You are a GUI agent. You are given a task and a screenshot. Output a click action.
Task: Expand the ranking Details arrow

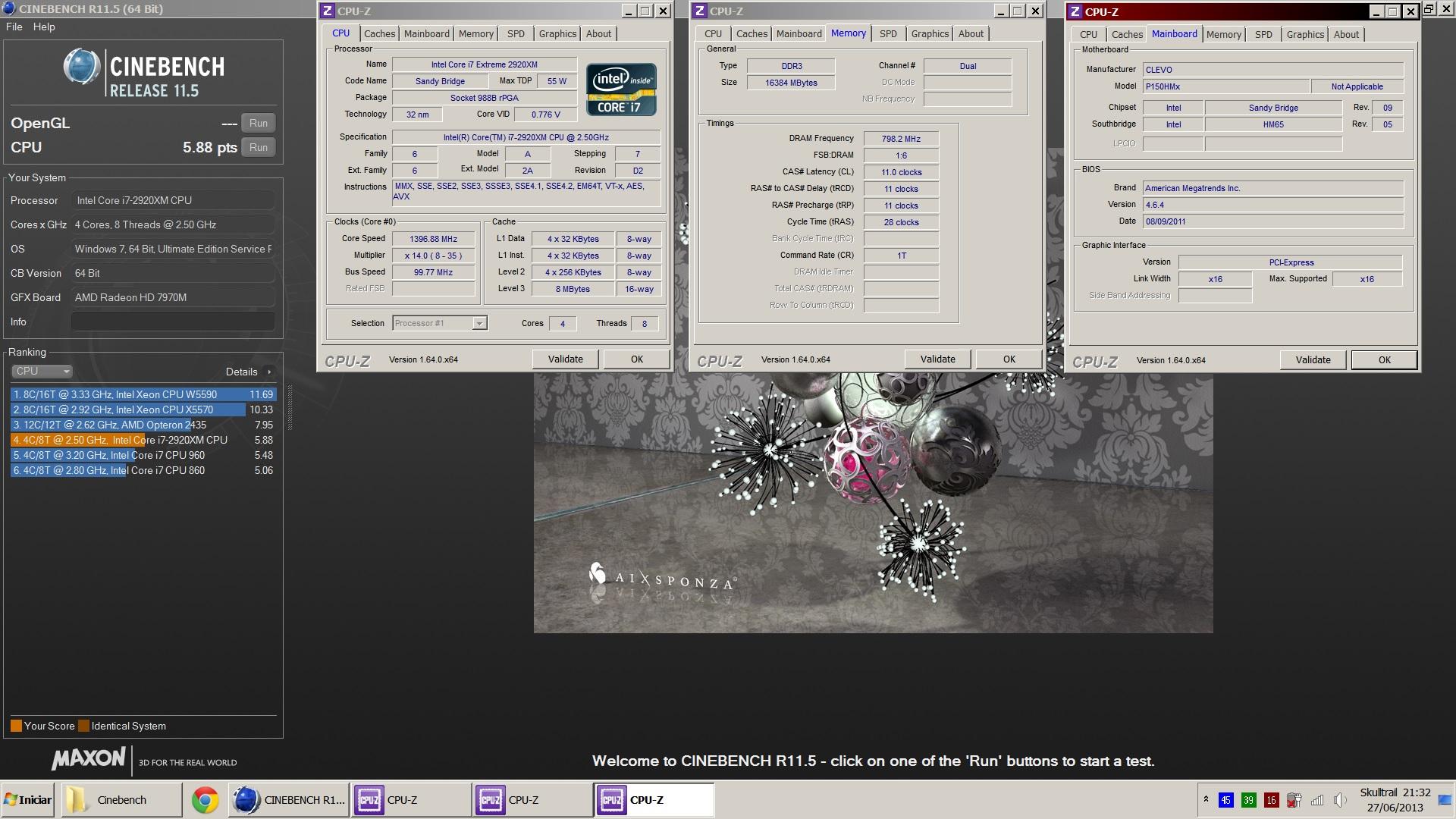pos(269,372)
